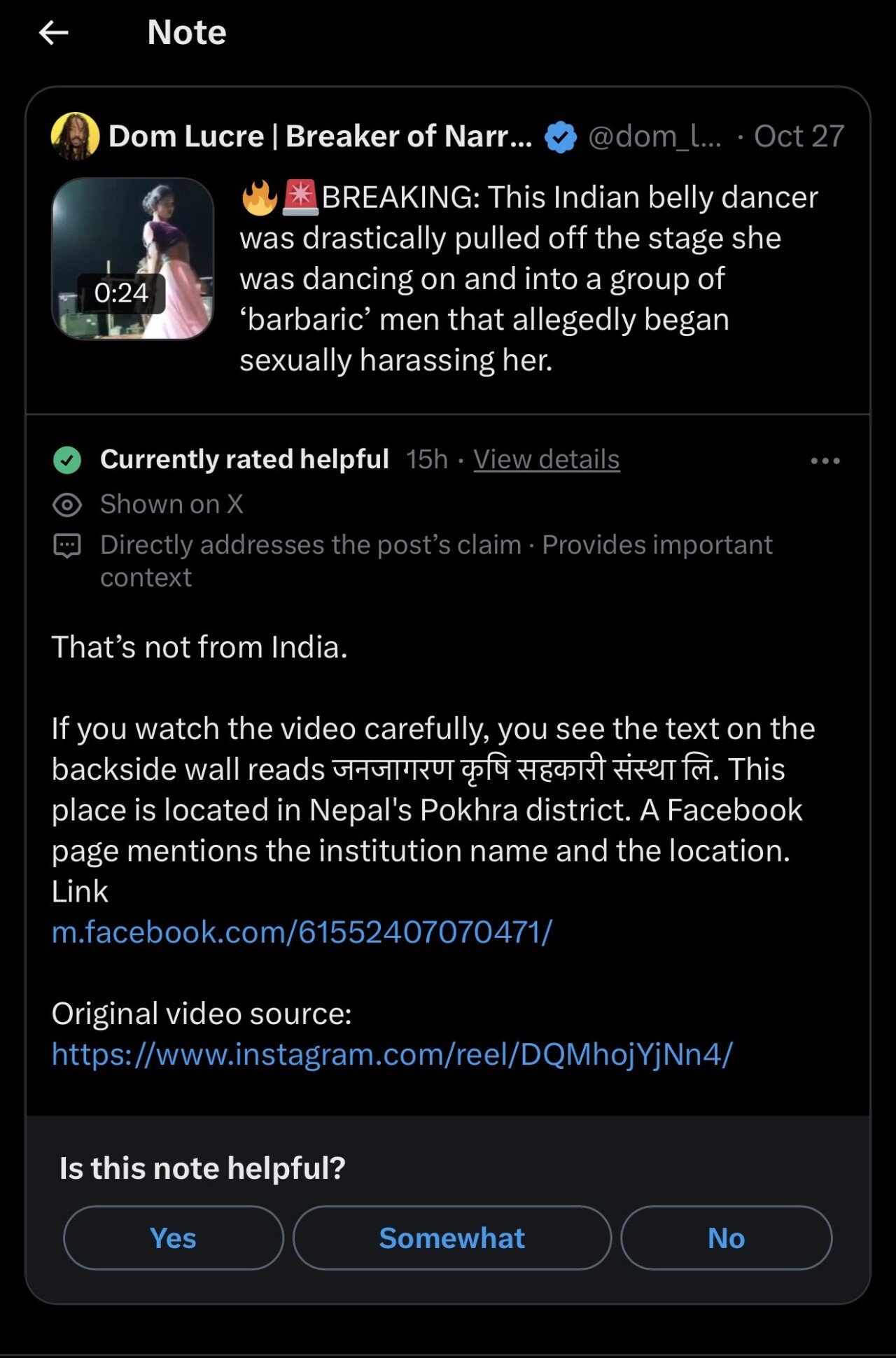This screenshot has height=1358, width=896.
Task: Rate the note Somewhat
Action: coord(451,1238)
